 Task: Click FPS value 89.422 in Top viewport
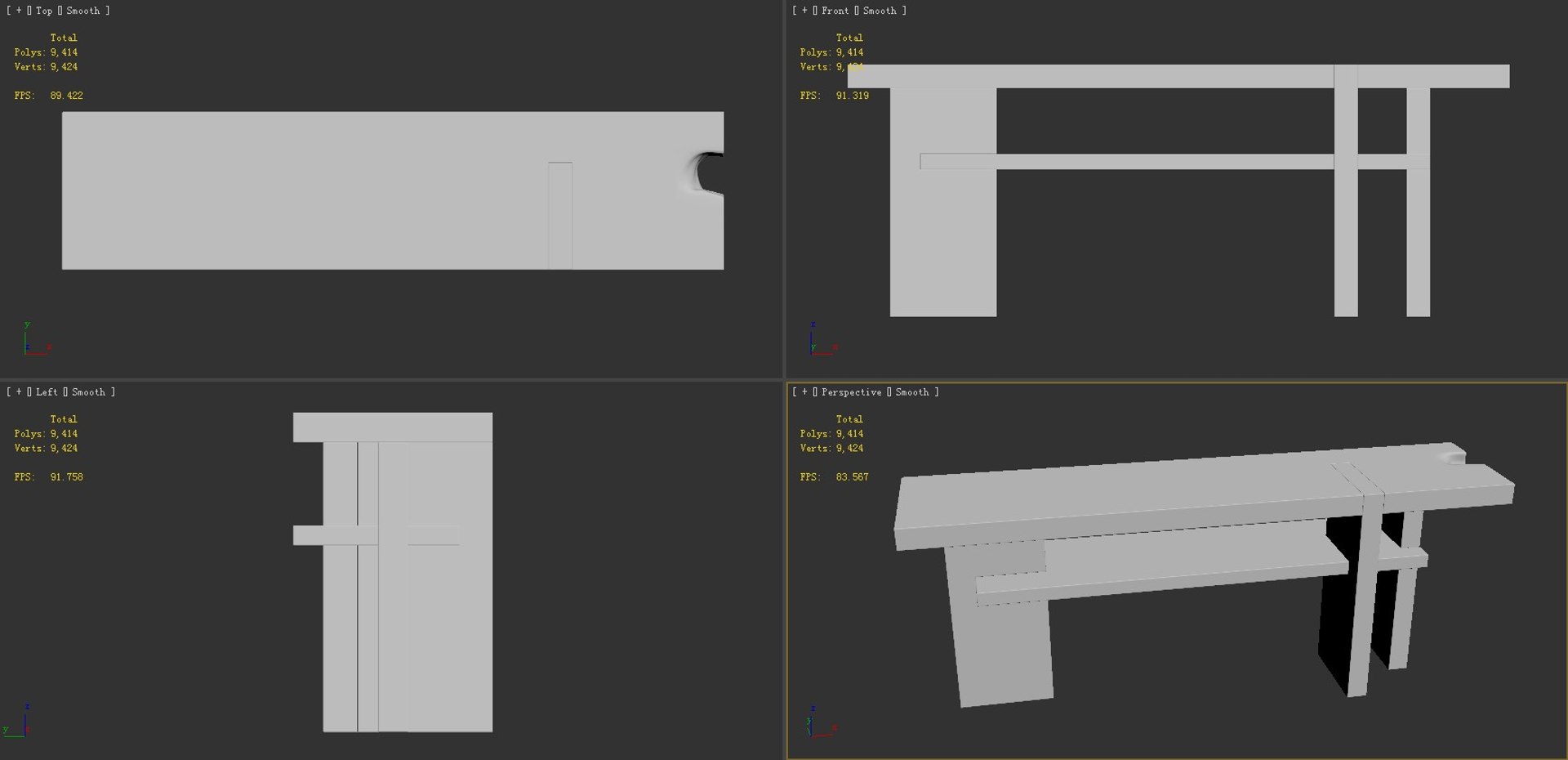tap(66, 96)
